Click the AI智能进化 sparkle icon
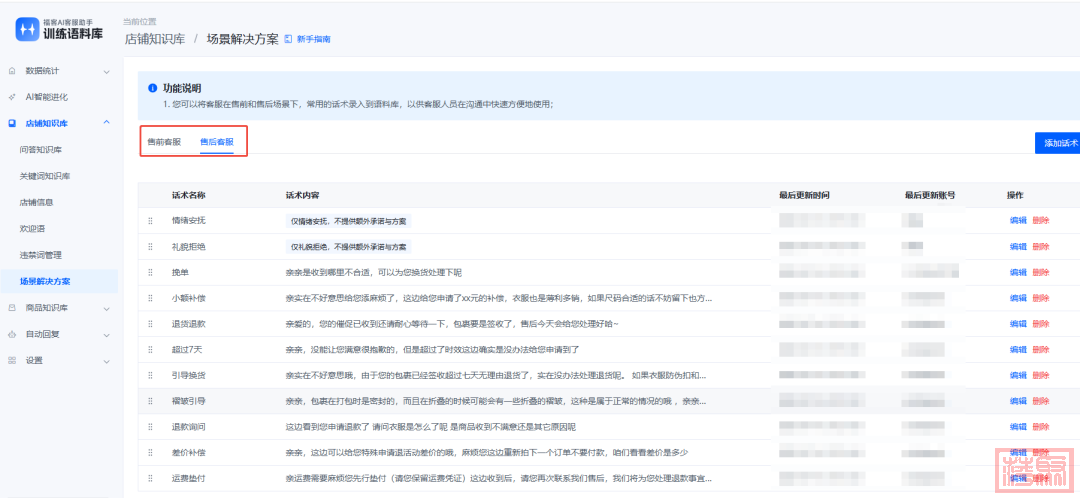1080x498 pixels. click(x=12, y=97)
